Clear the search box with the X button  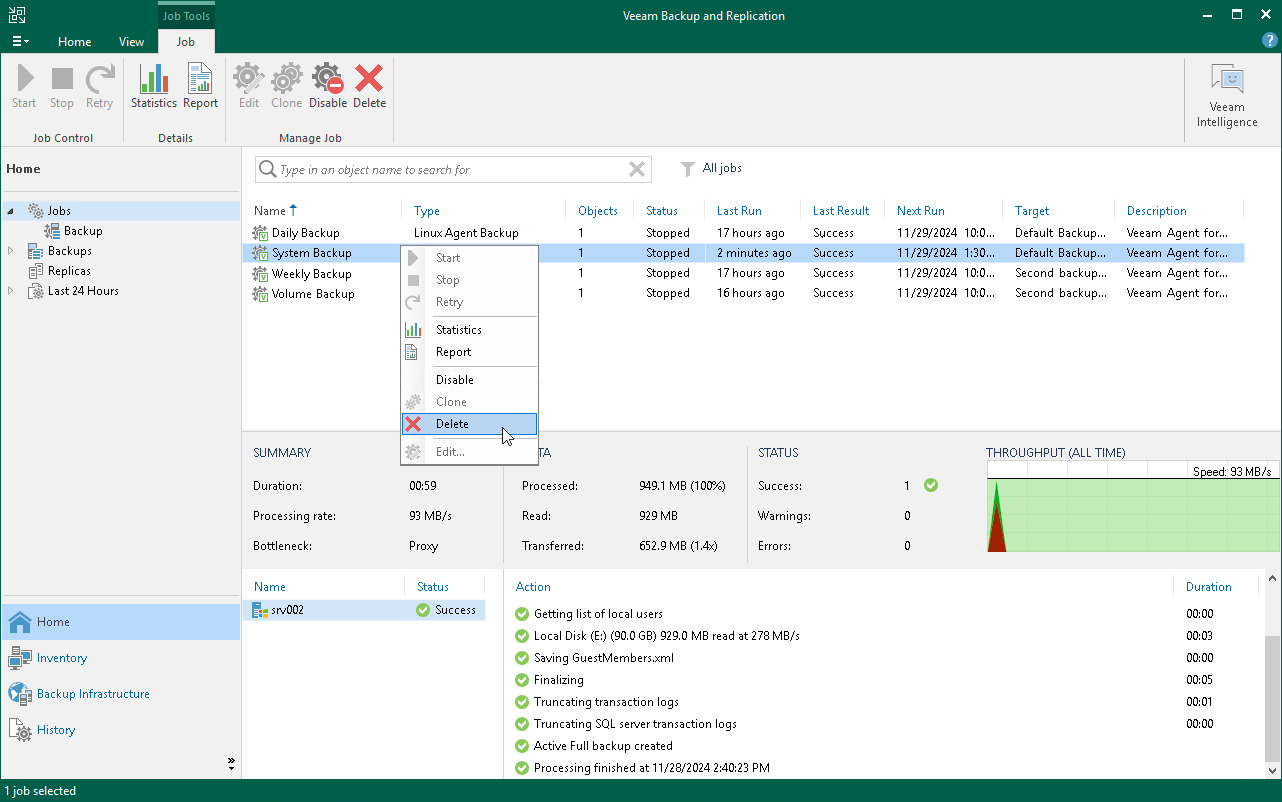(637, 169)
